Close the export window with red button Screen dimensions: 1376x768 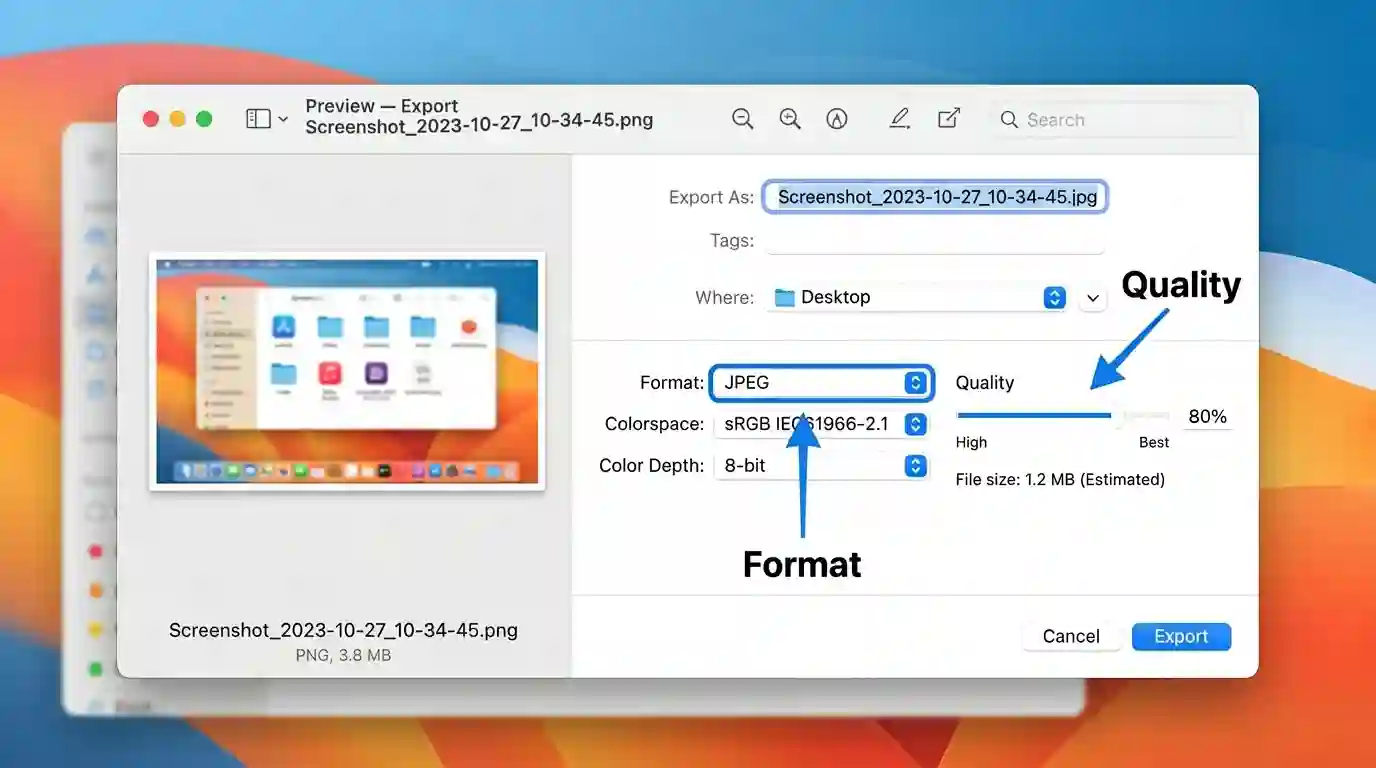tap(151, 119)
